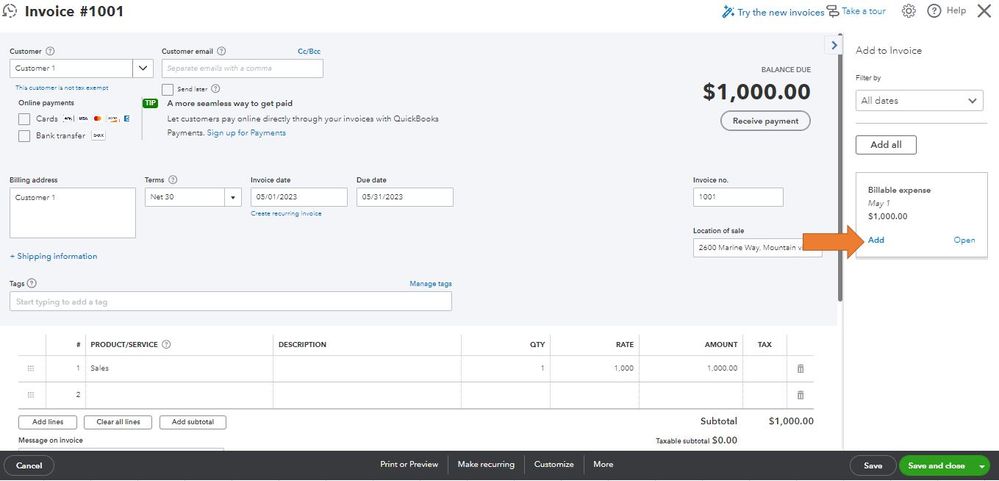The image size is (999, 481).
Task: Open the All dates filter dropdown
Action: click(919, 101)
